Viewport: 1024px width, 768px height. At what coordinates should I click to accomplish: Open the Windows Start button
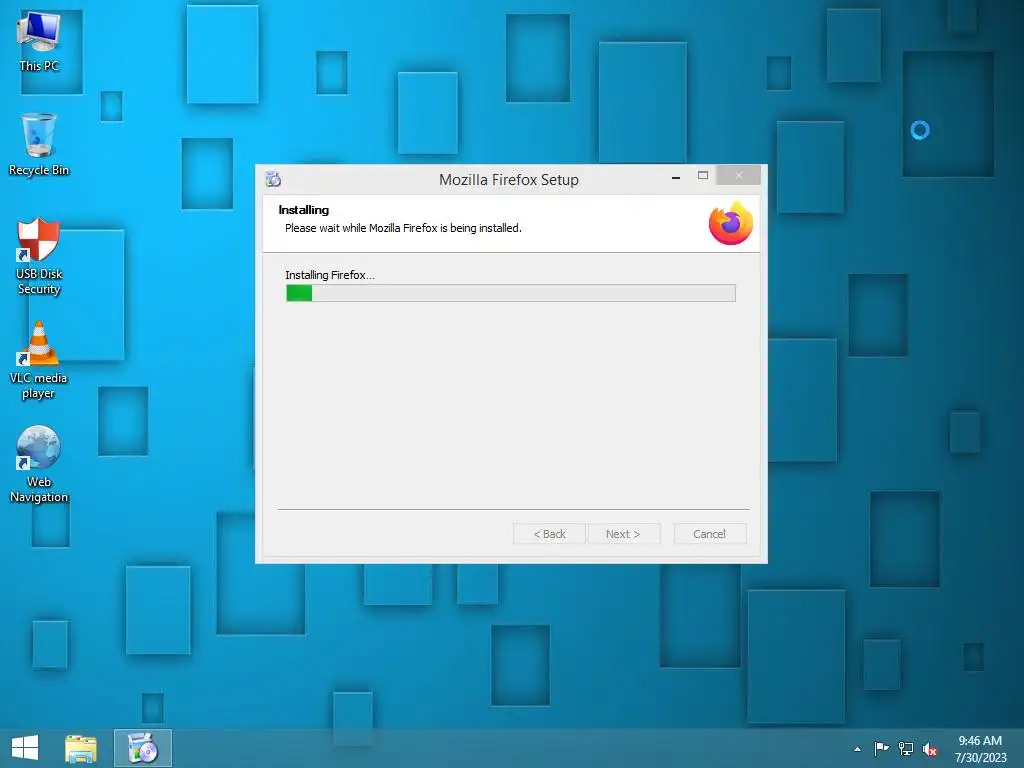click(x=25, y=748)
